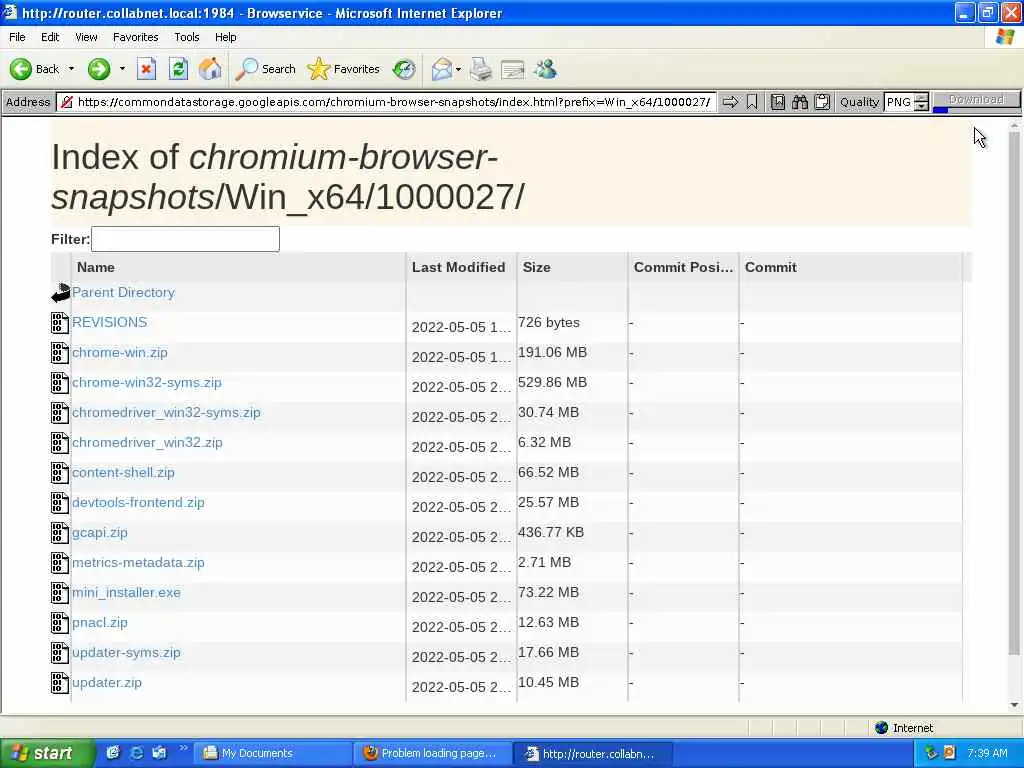Screen dimensions: 1024x768
Task: Click the bookmark icon in Browservice bar
Action: point(752,102)
